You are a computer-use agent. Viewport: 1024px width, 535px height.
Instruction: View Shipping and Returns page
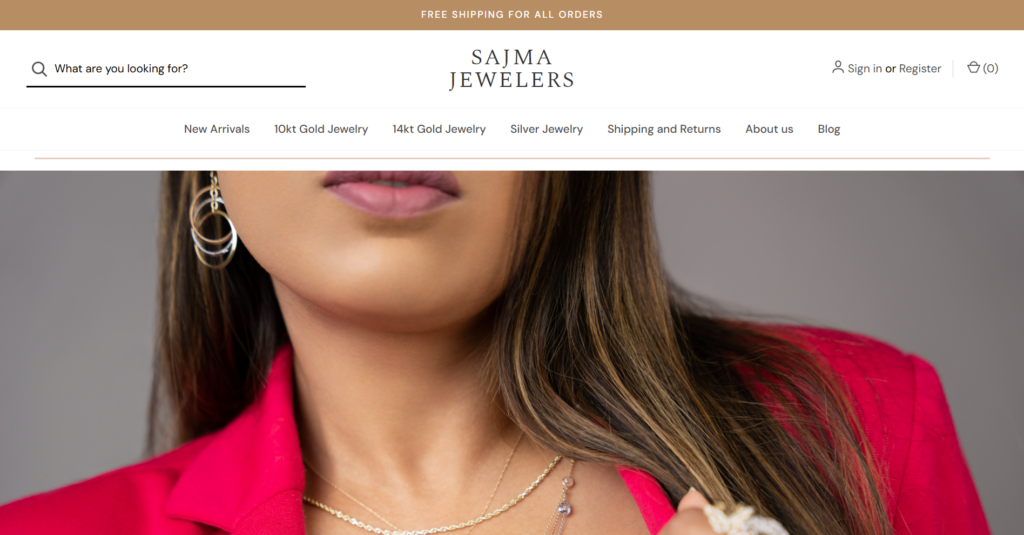[664, 129]
